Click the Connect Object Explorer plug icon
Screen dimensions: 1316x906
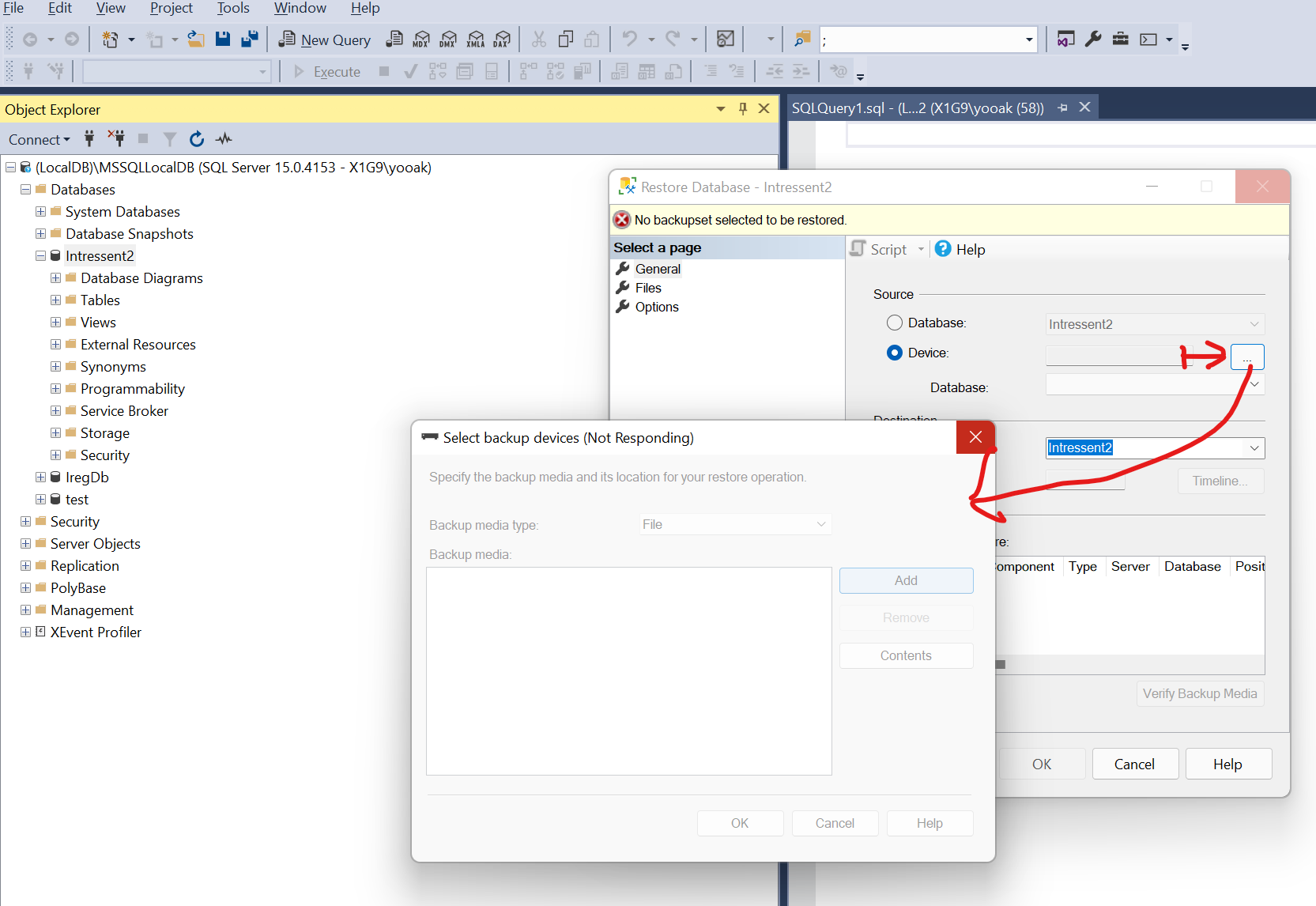(x=89, y=139)
